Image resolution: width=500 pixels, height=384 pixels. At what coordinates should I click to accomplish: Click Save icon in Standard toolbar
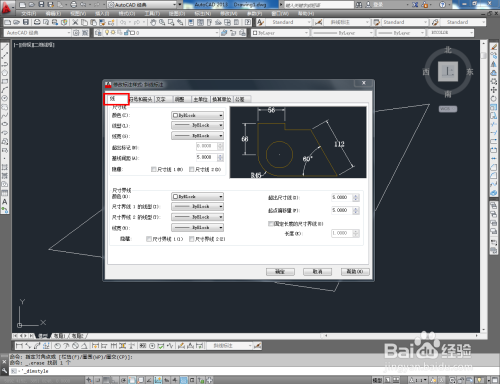(26, 22)
